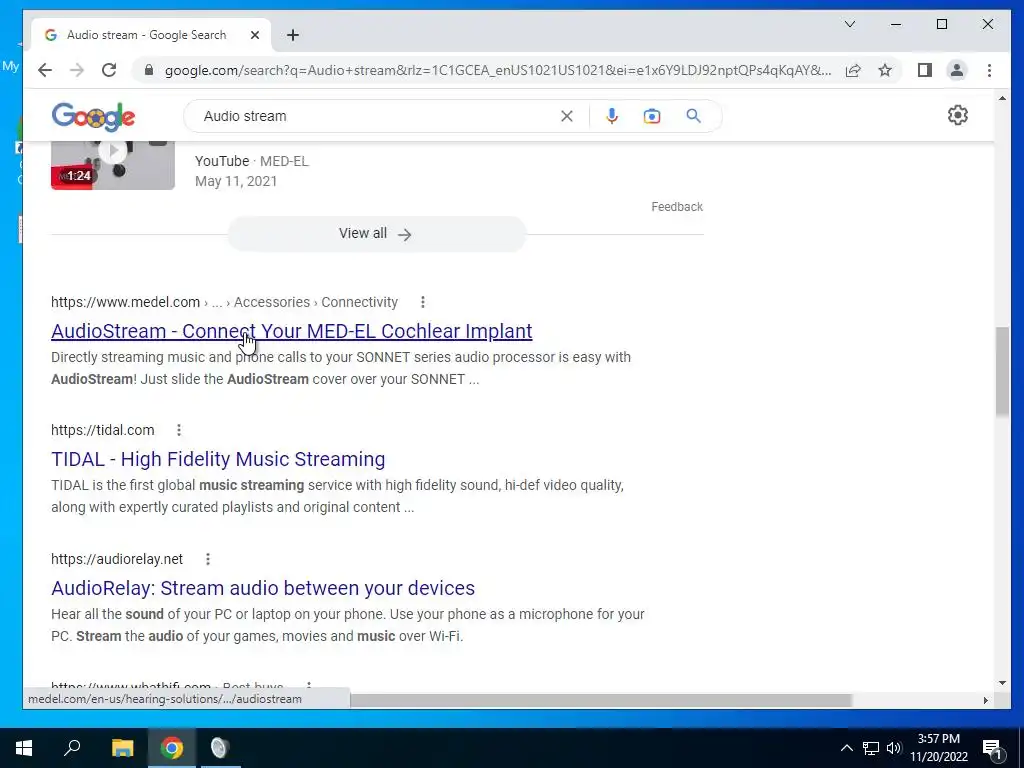The height and width of the screenshot is (768, 1024).
Task: Open Chrome side panel
Action: click(x=925, y=70)
